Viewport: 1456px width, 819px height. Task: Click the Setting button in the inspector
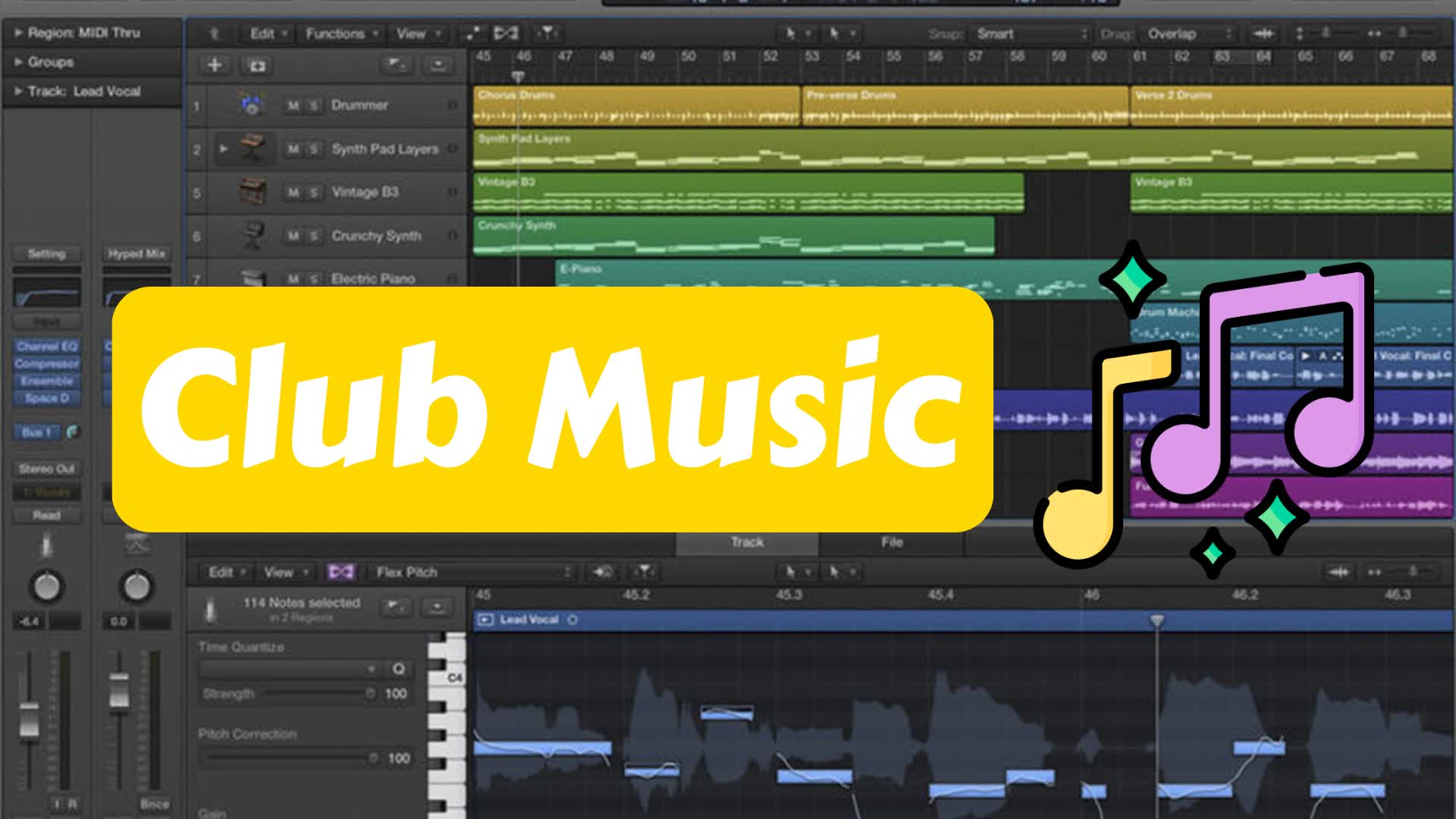tap(47, 253)
